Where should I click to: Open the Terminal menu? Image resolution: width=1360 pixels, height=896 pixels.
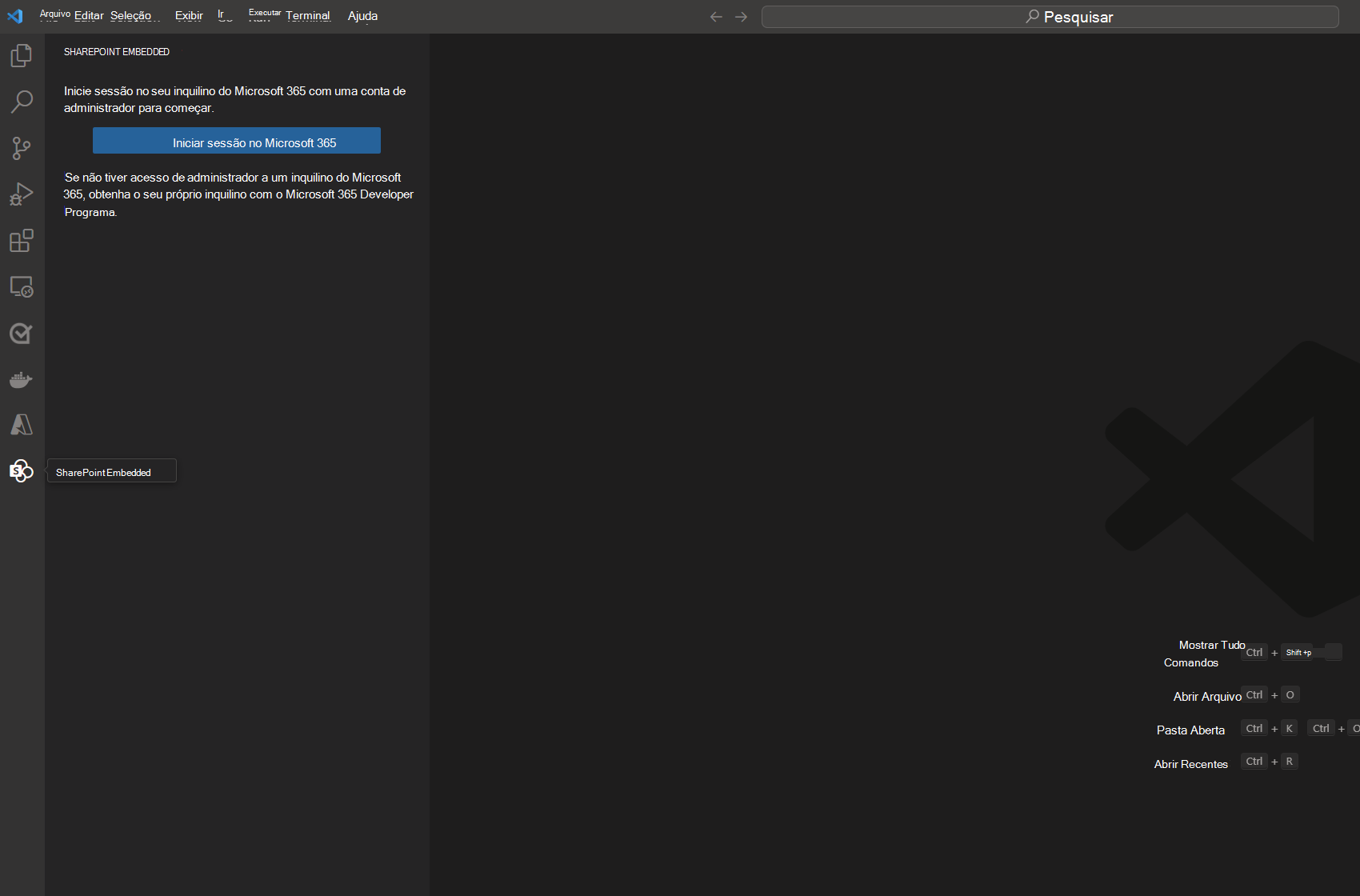[308, 16]
